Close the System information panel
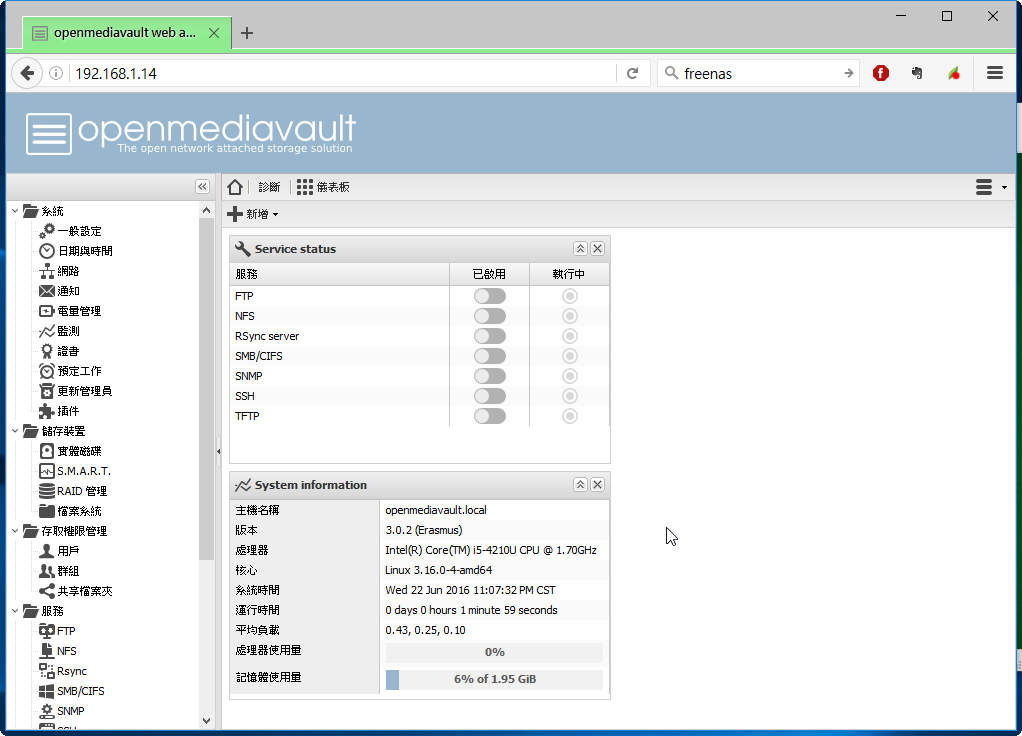The height and width of the screenshot is (736, 1022). tap(597, 484)
